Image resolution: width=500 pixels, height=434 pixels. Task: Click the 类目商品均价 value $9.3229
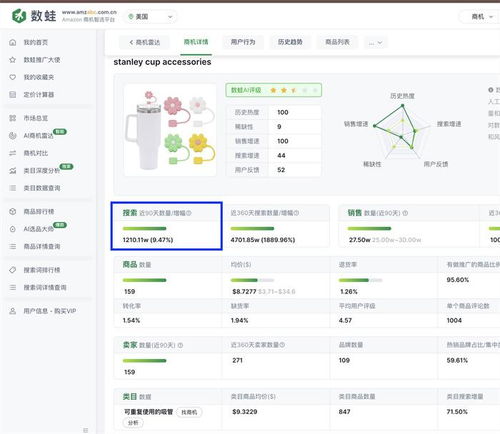(x=245, y=412)
